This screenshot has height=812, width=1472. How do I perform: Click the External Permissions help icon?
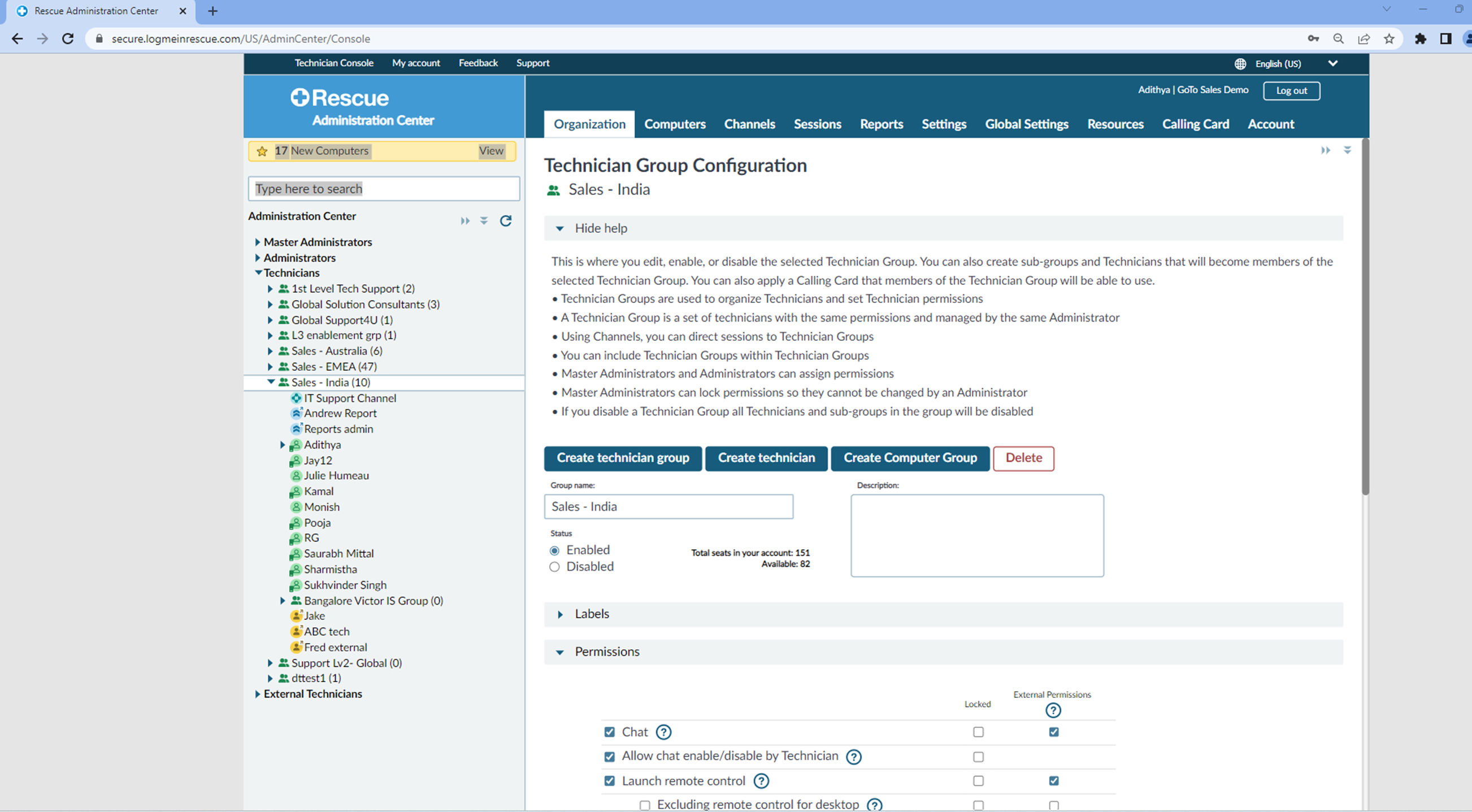click(1053, 710)
